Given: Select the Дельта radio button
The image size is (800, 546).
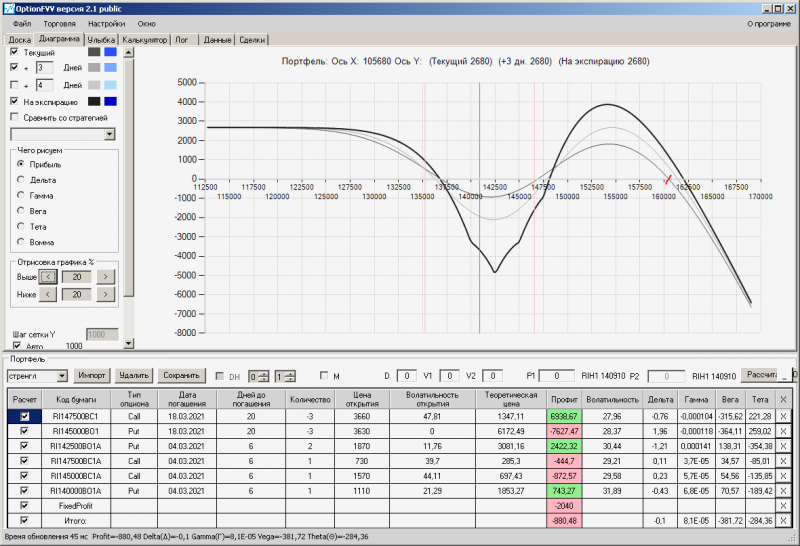Looking at the screenshot, I should pos(20,179).
